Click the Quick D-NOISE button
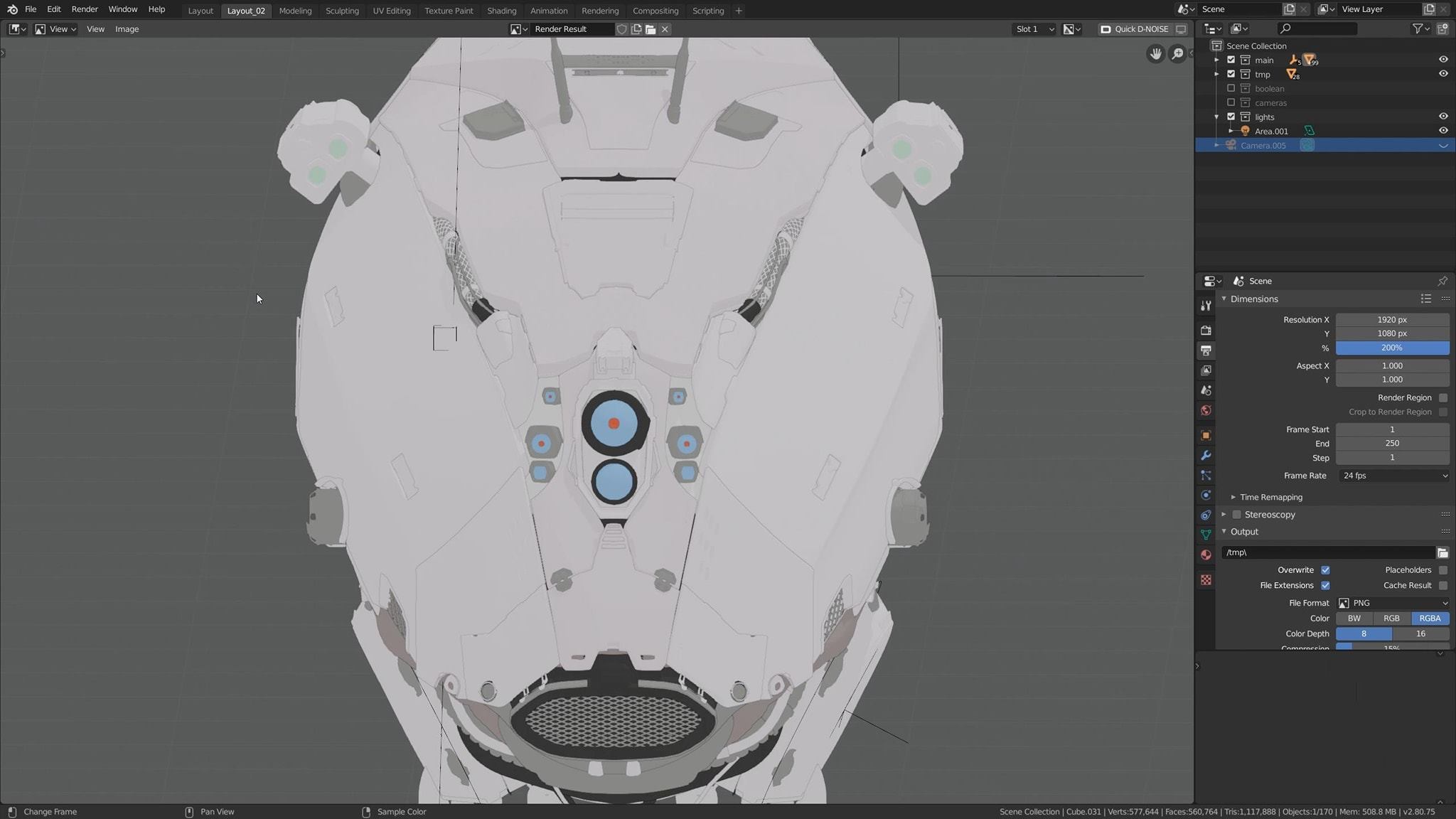The height and width of the screenshot is (819, 1456). tap(1135, 29)
